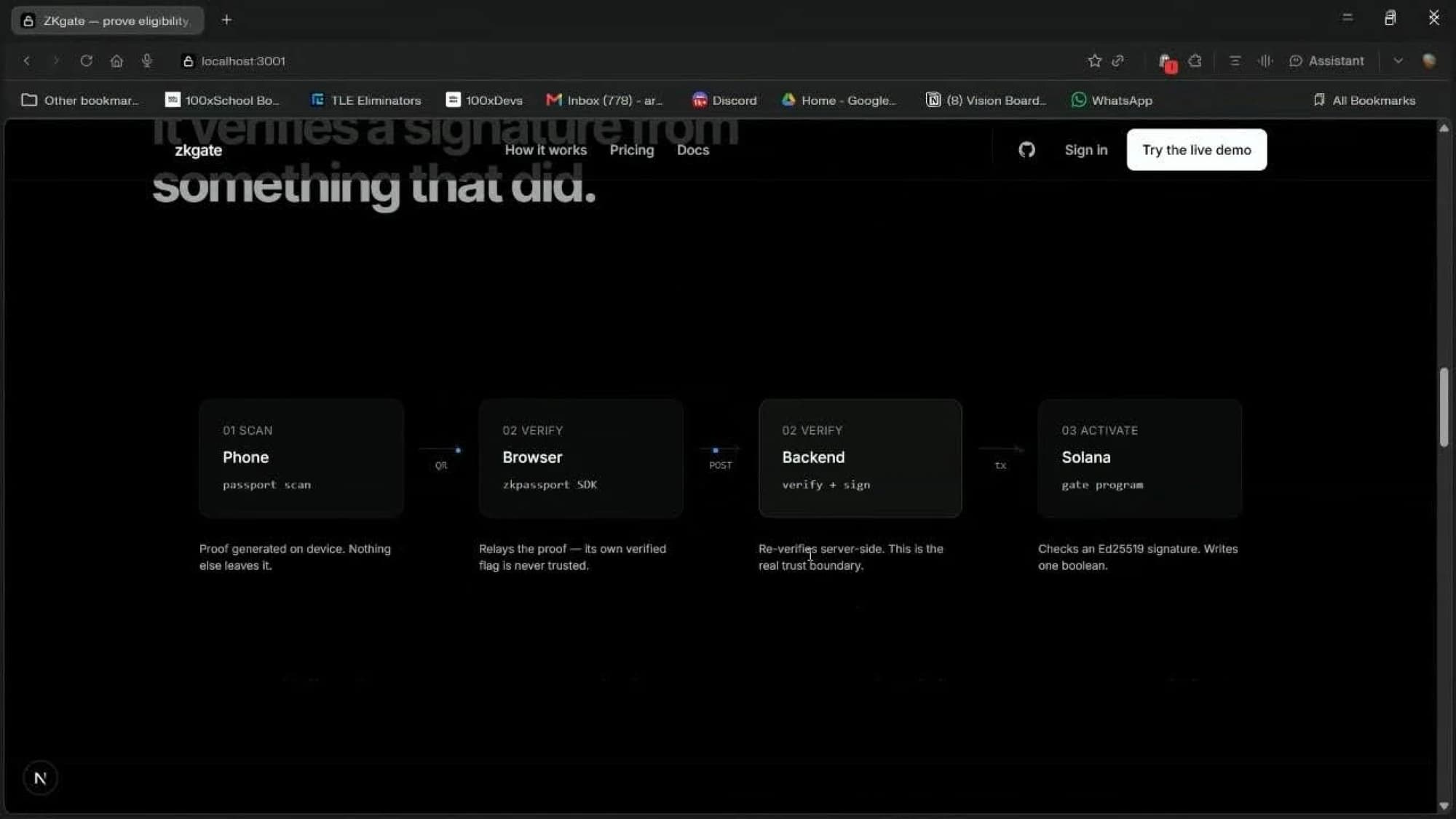Select the Browser zkpassport SDK card
This screenshot has height=819, width=1456.
[581, 458]
